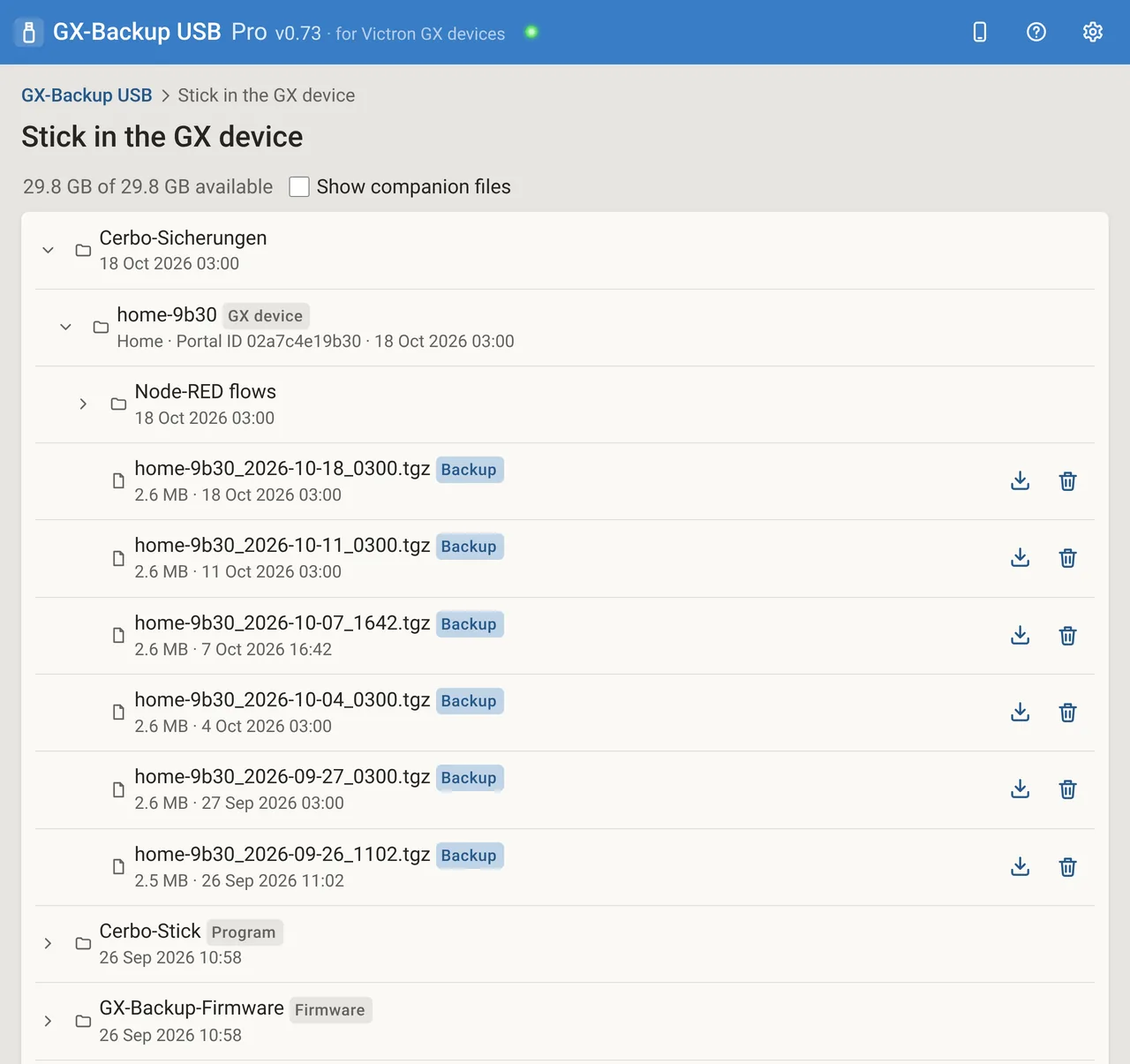Delete home-9b30_2026-09-27_0300.tgz backup
Image resolution: width=1130 pixels, height=1064 pixels.
[1068, 789]
